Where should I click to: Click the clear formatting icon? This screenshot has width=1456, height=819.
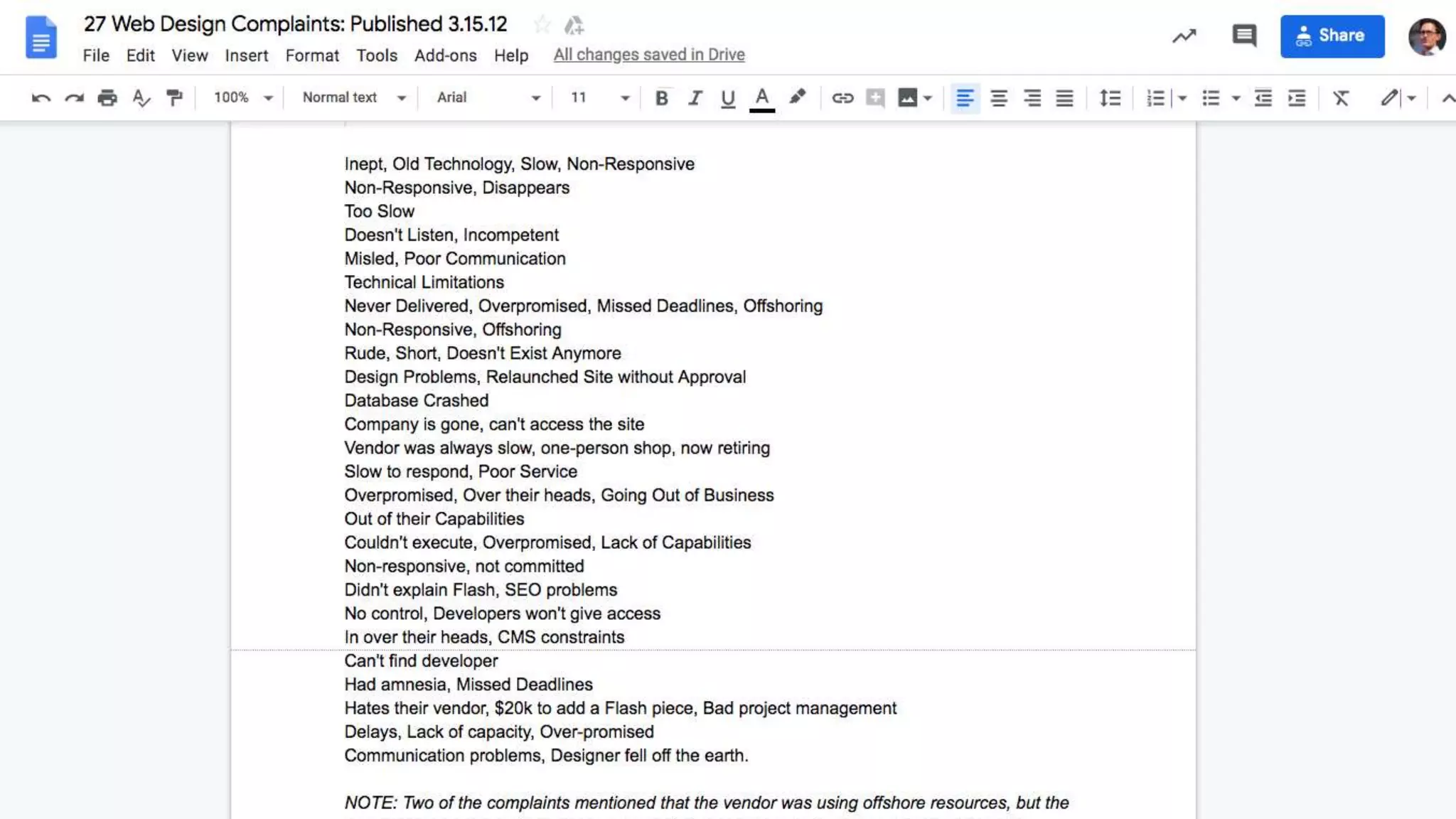(1341, 98)
